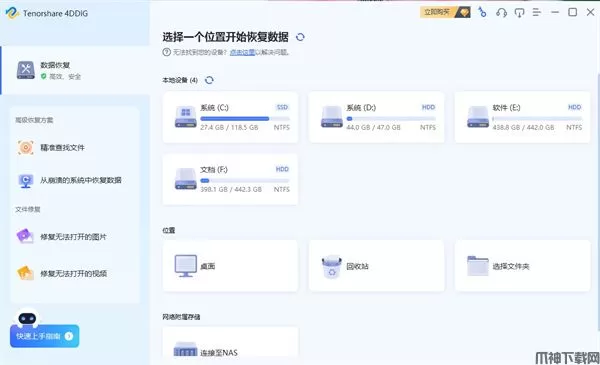The image size is (600, 365).
Task: Maximize the 4DDiG window
Action: (573, 13)
